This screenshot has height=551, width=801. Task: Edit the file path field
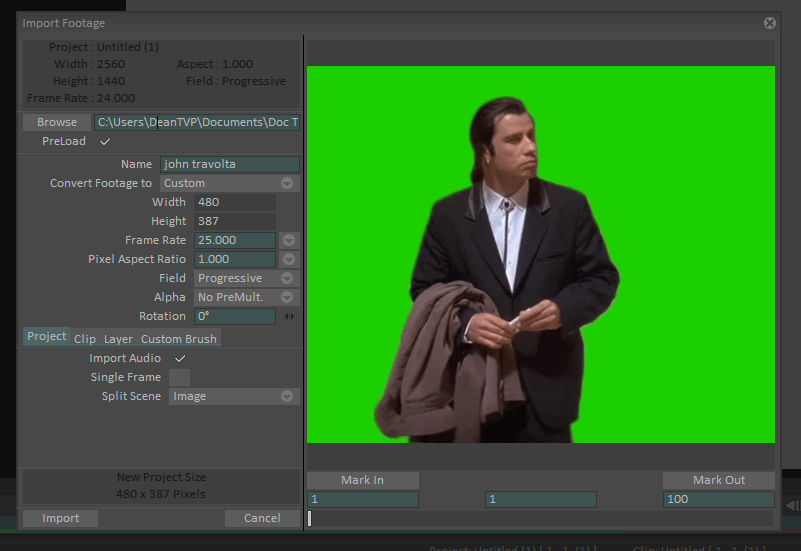point(197,122)
